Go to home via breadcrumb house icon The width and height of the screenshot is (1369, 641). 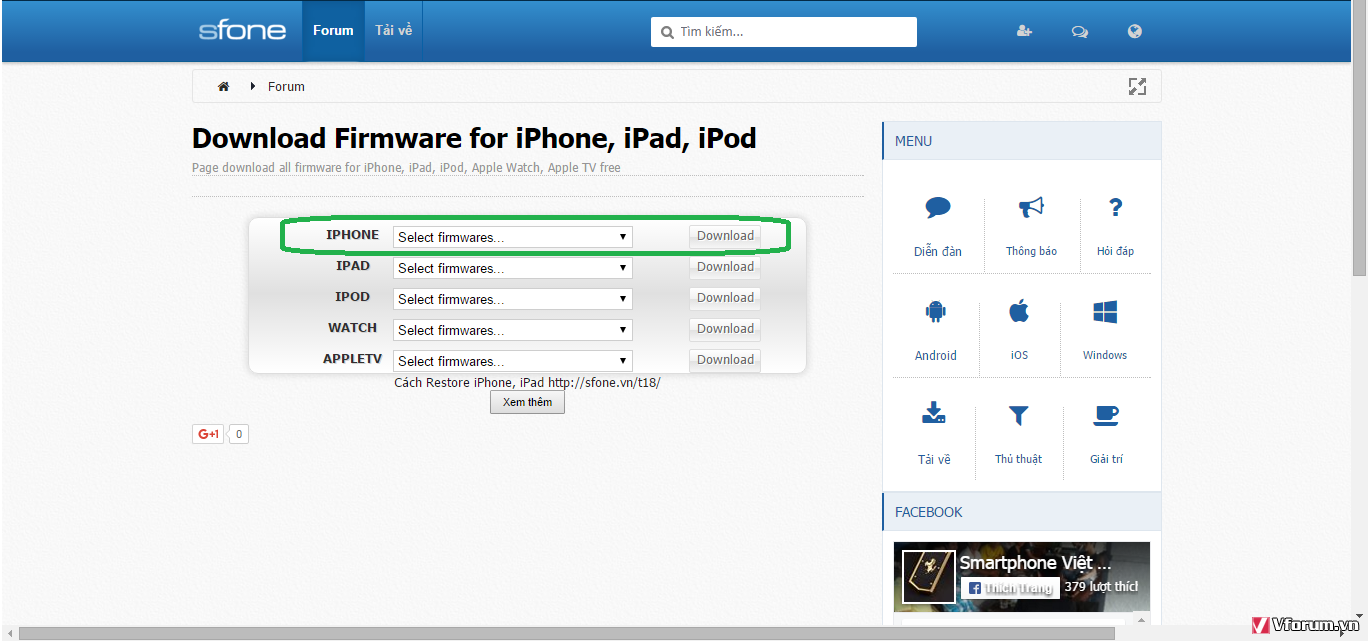click(224, 87)
